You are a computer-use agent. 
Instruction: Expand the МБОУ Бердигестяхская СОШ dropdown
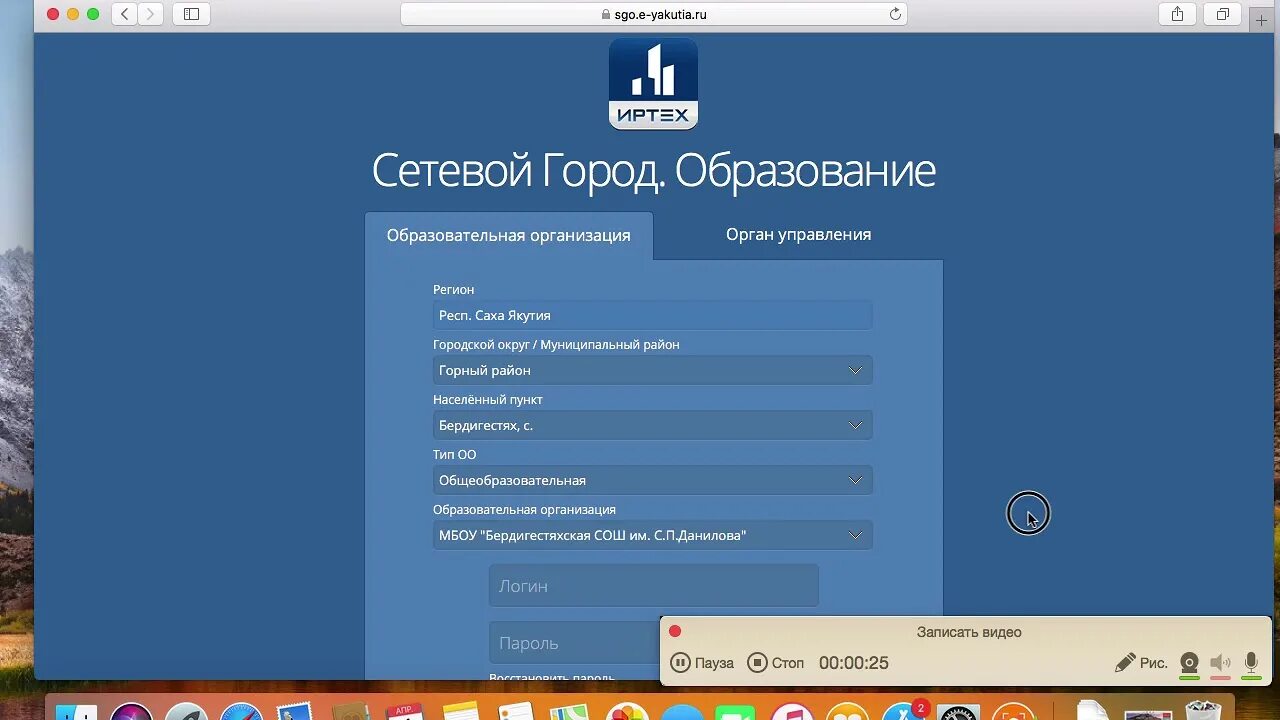pyautogui.click(x=652, y=535)
